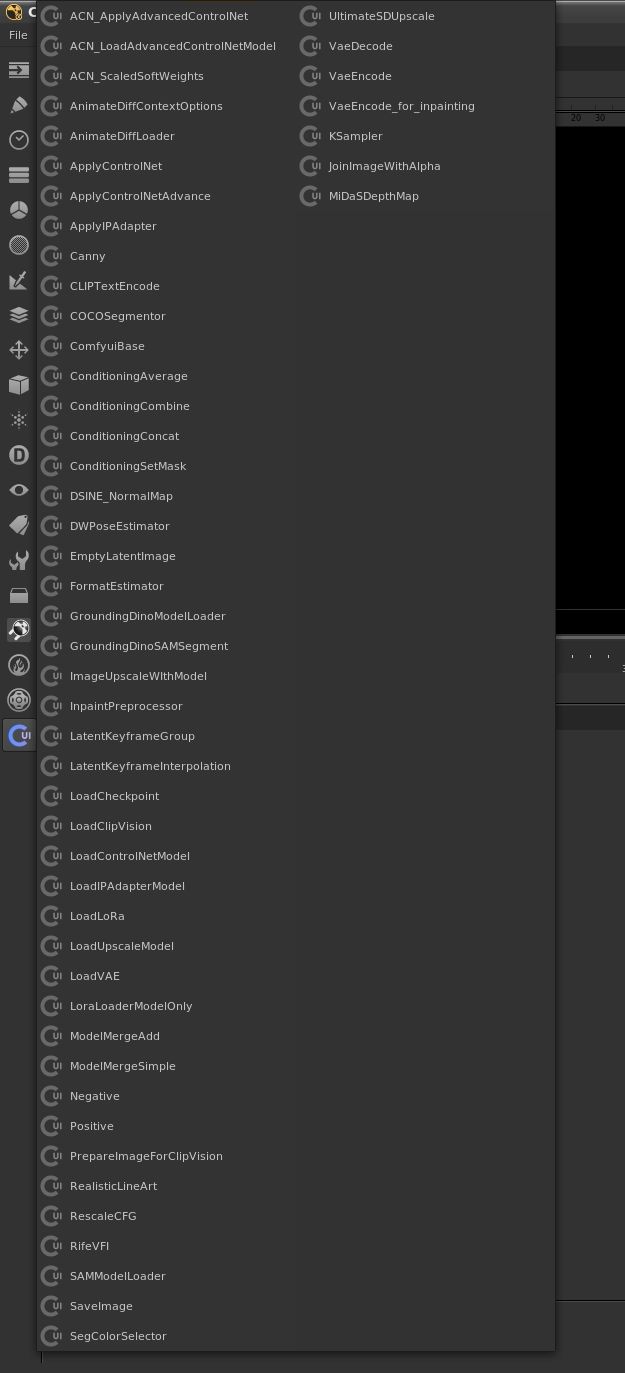
Task: Open the Filter nodes toolbar icon
Action: [18, 245]
